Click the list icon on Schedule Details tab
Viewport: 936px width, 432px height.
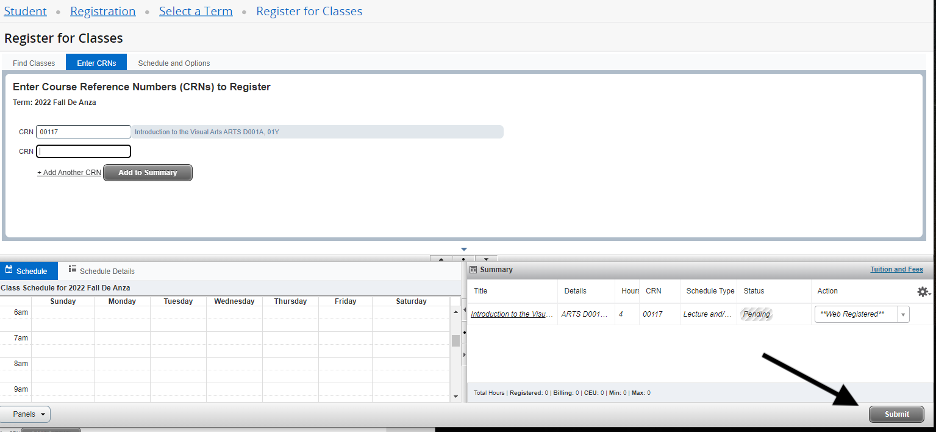coord(73,270)
